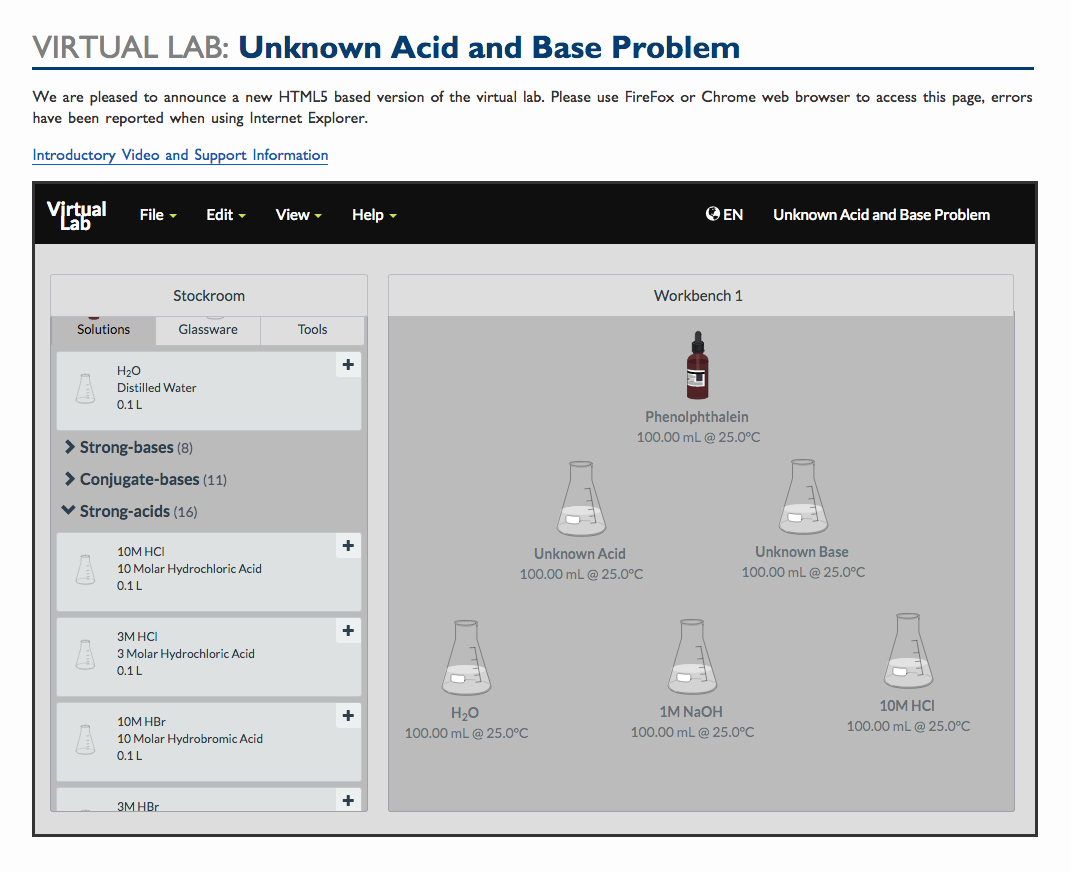Image resolution: width=1071 pixels, height=872 pixels.
Task: Open the Introductory Video and Support Information link
Action: pos(179,155)
